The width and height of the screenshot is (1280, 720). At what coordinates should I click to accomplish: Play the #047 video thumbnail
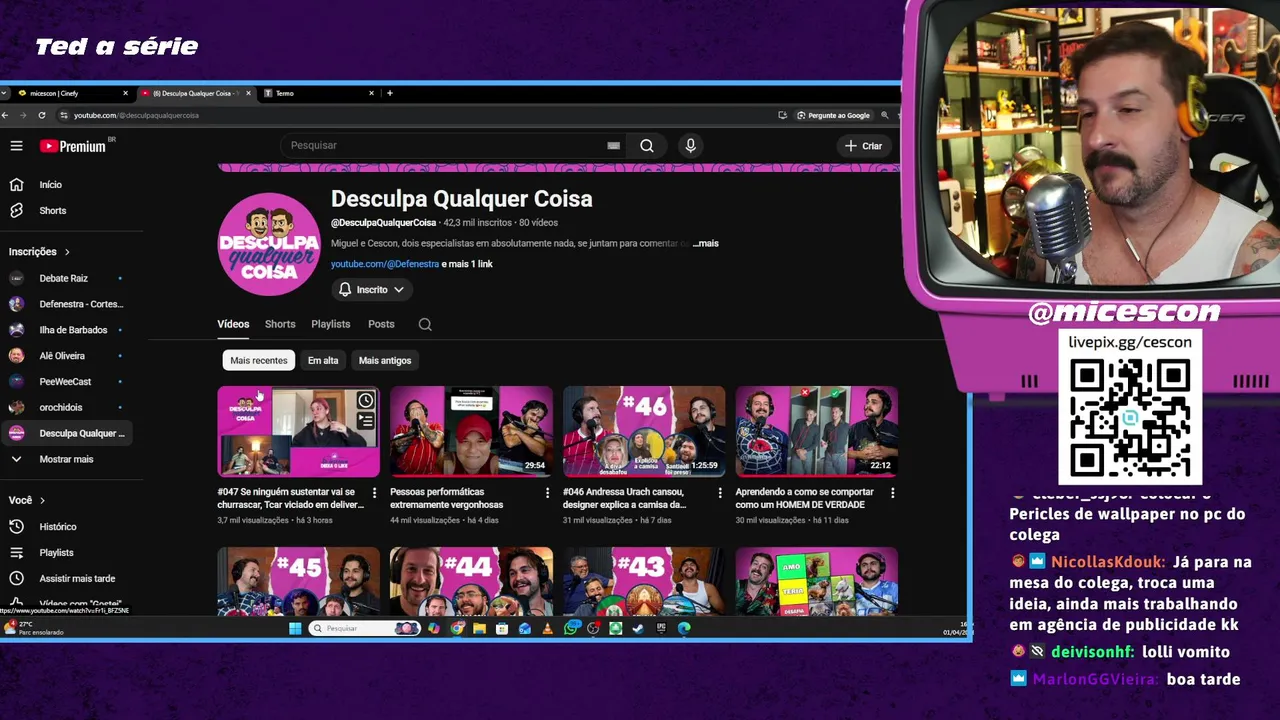[x=298, y=431]
